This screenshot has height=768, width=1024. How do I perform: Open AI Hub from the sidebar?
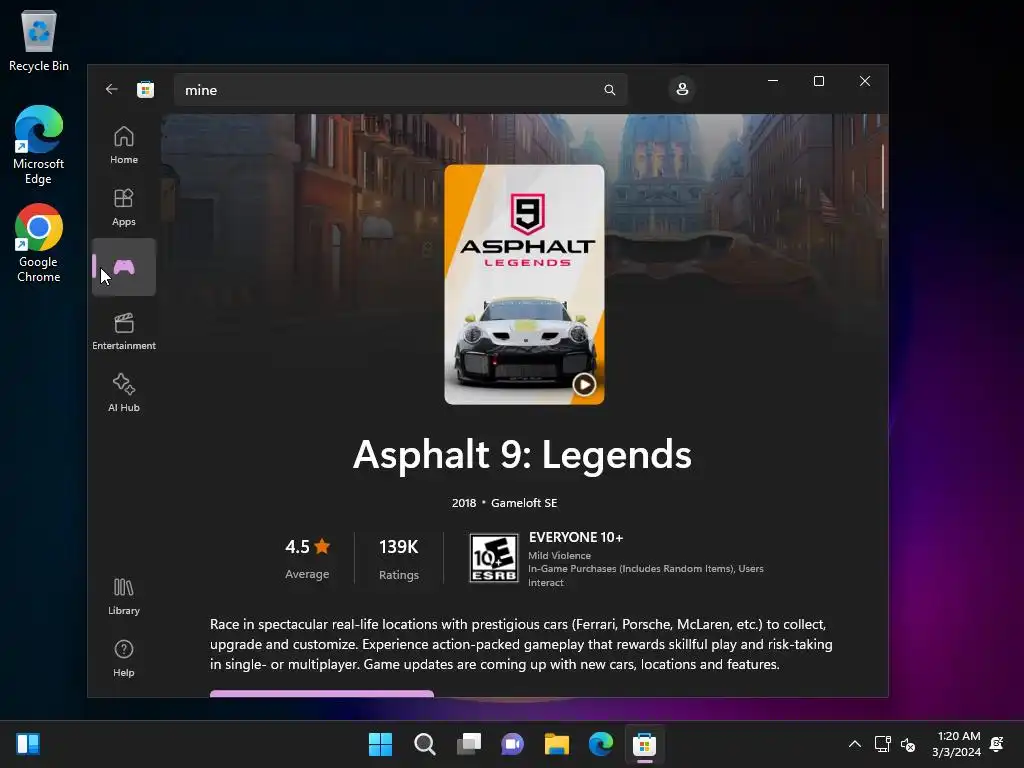click(x=123, y=393)
